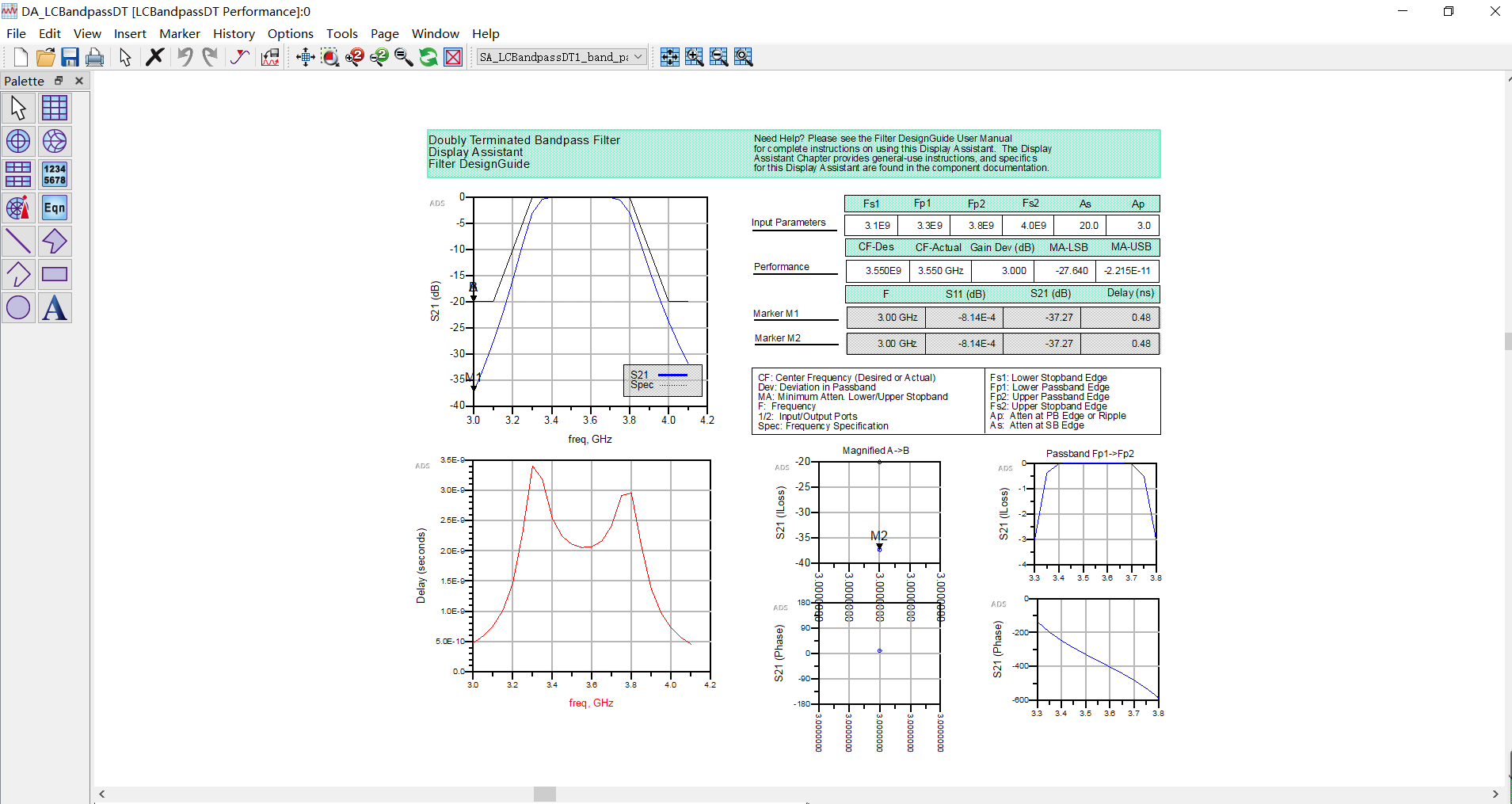This screenshot has height=804, width=1512.
Task: Select the polyline drawing tool
Action: coord(18,274)
